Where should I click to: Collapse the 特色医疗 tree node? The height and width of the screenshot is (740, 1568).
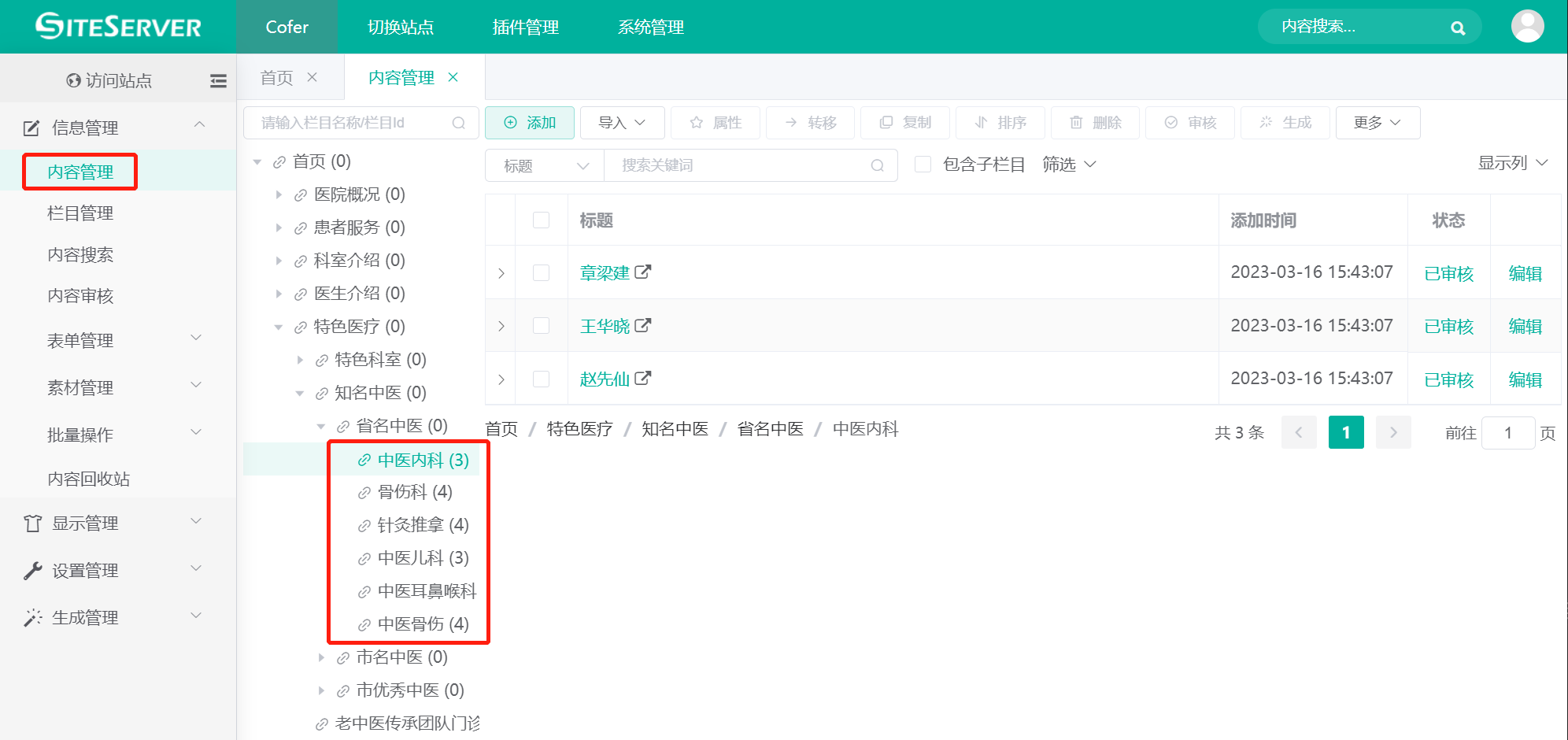coord(278,326)
